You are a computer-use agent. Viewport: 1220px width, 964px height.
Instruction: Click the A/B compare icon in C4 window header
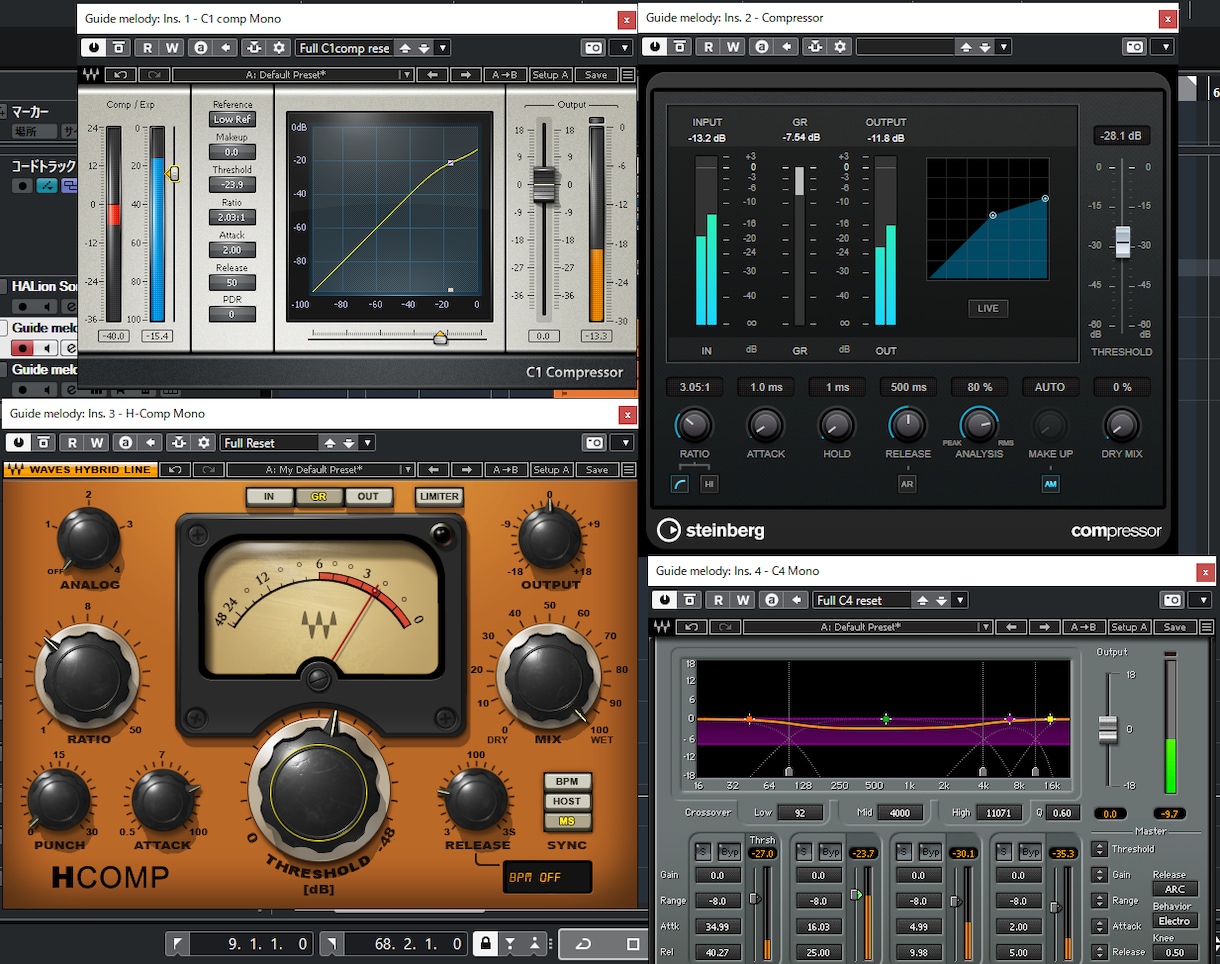coord(771,600)
